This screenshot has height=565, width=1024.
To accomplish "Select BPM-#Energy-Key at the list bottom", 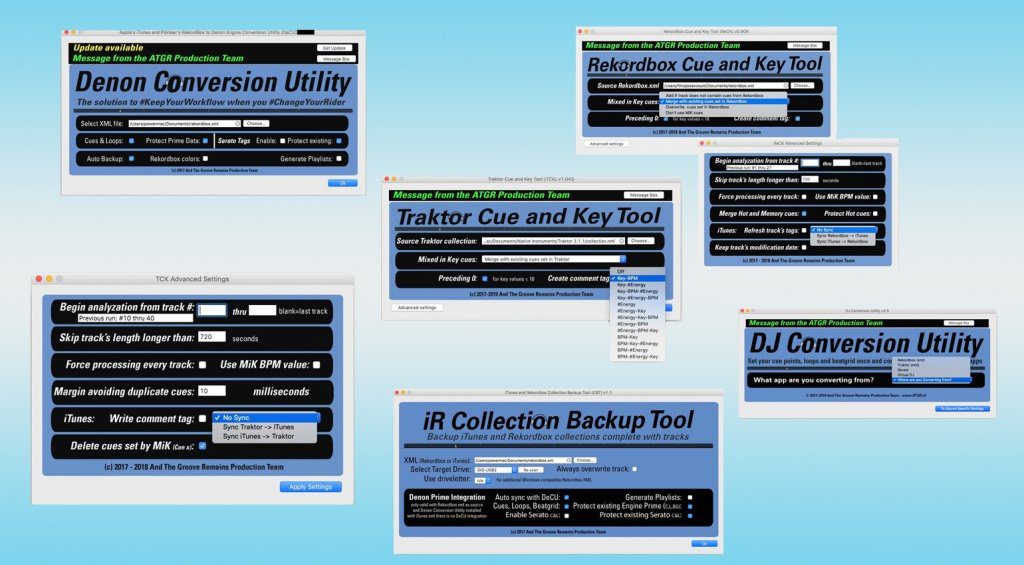I will point(638,357).
